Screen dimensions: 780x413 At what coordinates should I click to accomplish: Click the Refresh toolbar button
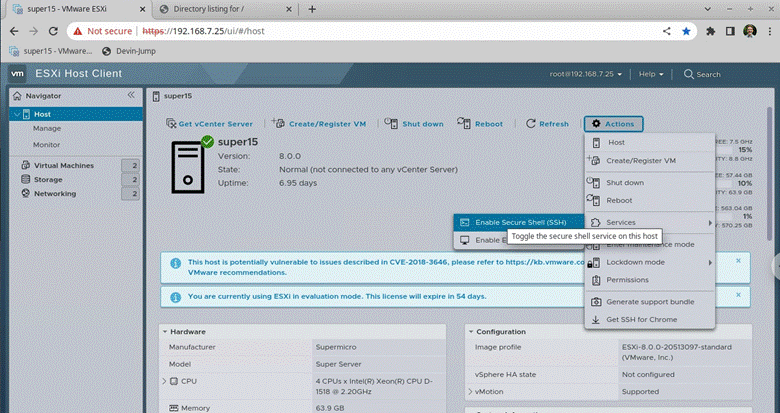click(x=547, y=124)
